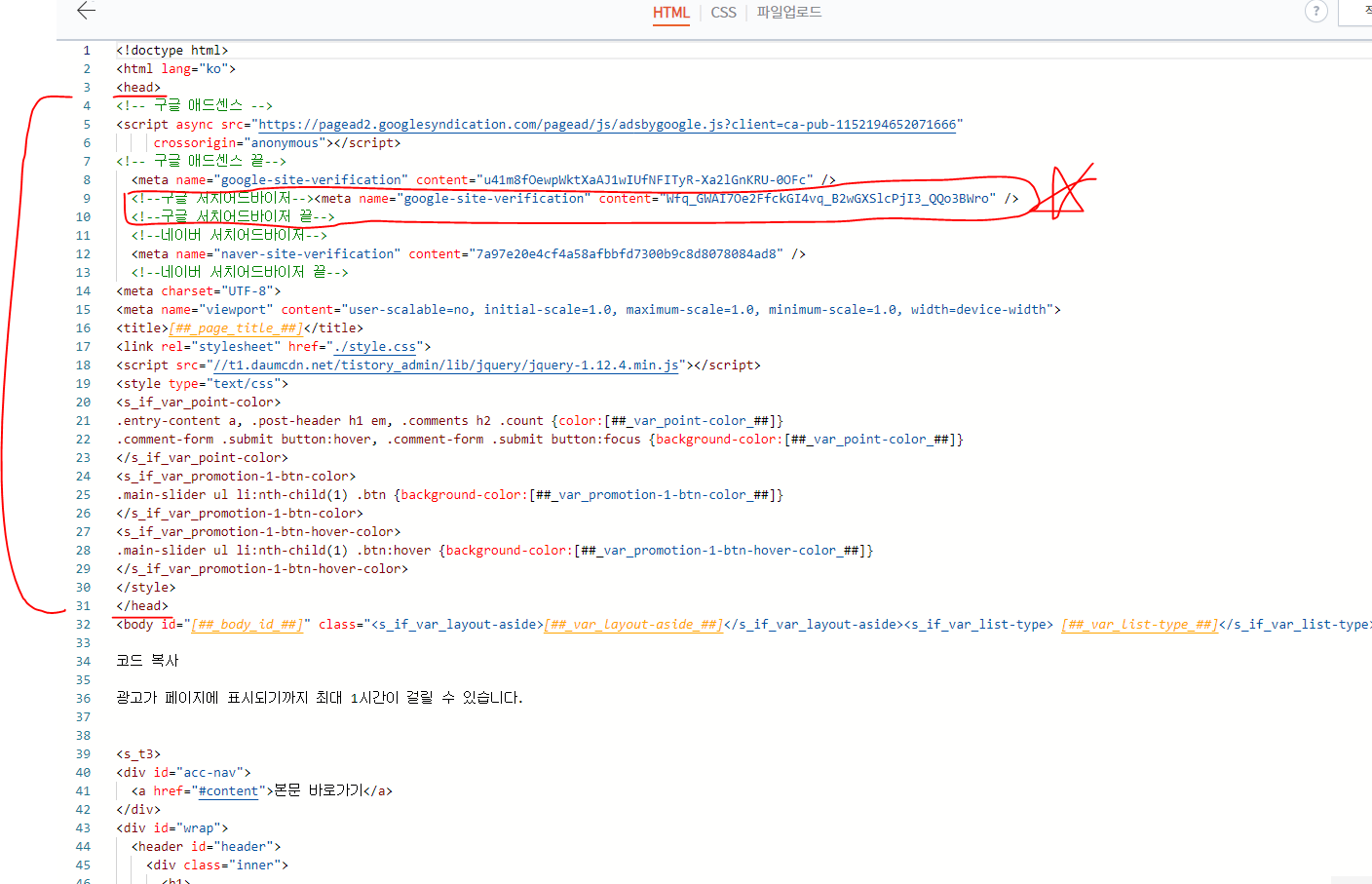Click opening <s_if_var_promotion-1-btn-hover-color> tag
Screen dimensions: 1372x884
click(258, 532)
